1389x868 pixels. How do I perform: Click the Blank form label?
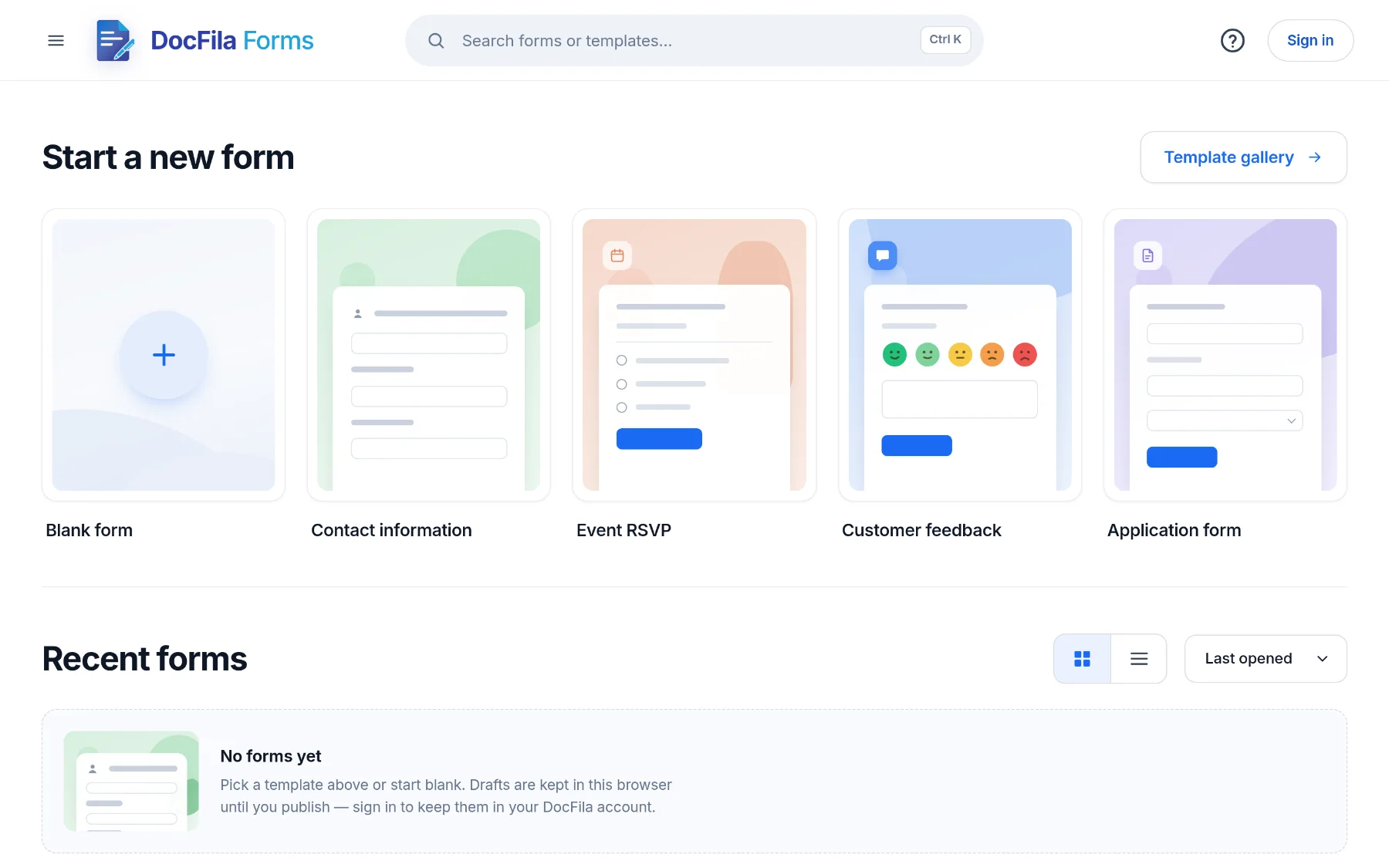pyautogui.click(x=90, y=530)
